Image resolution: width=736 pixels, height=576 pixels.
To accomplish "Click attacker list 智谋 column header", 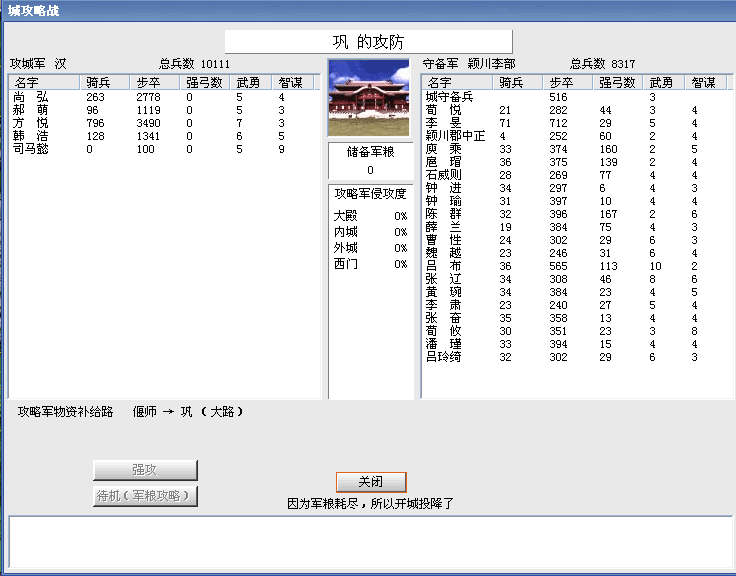I will (294, 82).
